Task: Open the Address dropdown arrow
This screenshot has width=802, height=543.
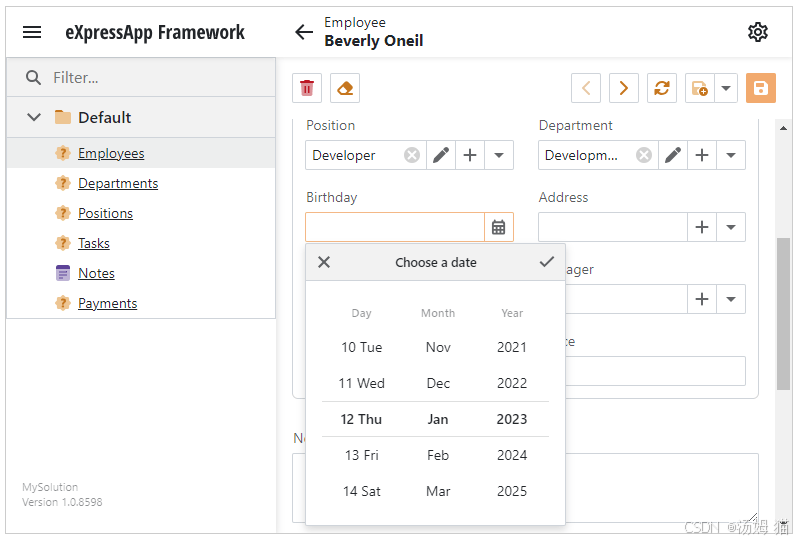Action: pyautogui.click(x=731, y=227)
